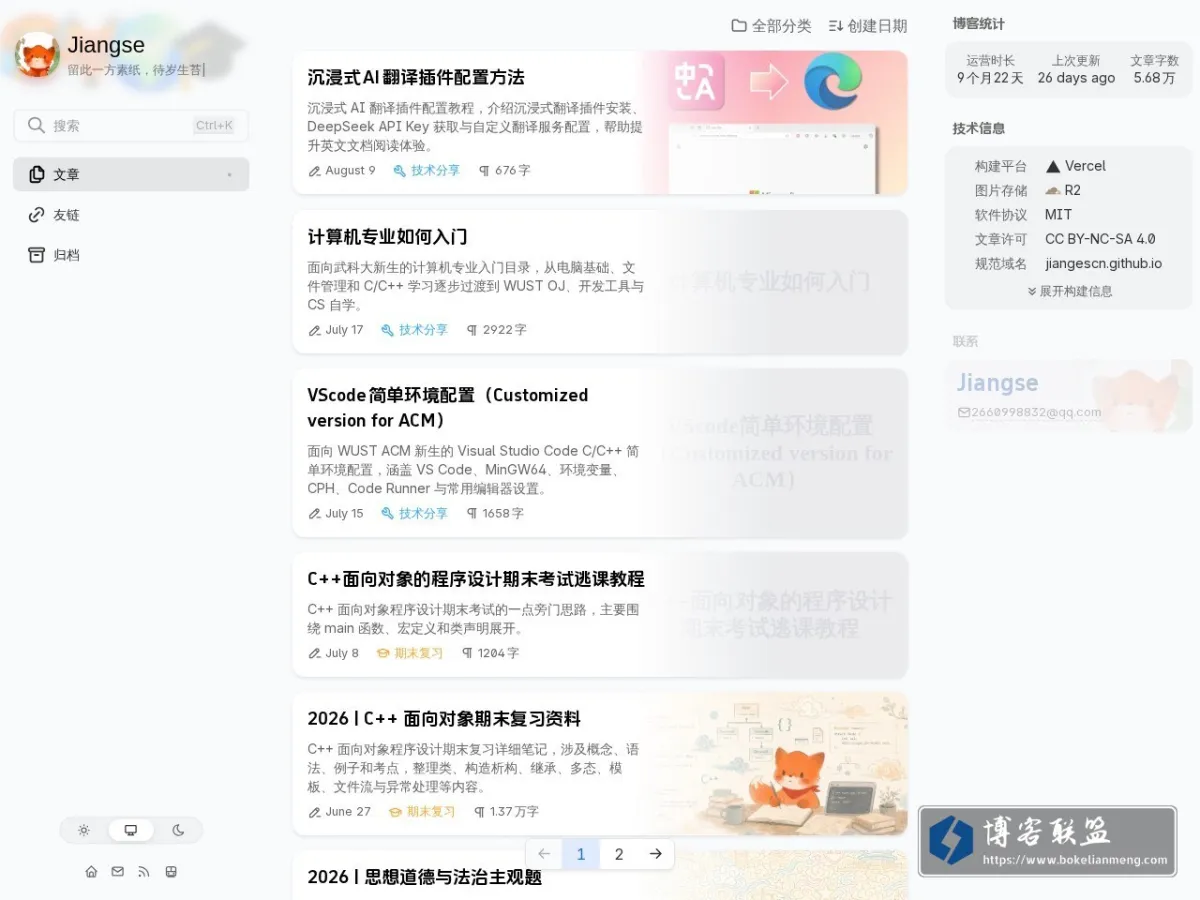Go to next page arrow
This screenshot has width=1200, height=900.
656,854
